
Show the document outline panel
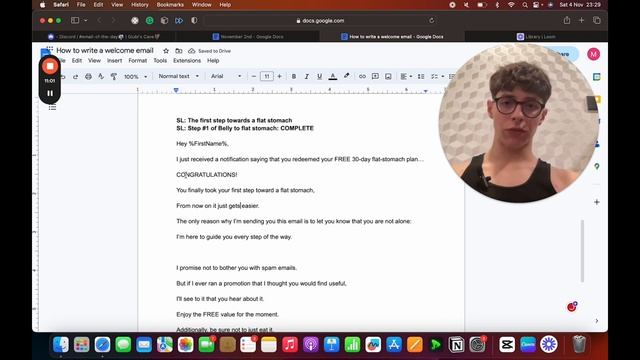[x=52, y=108]
